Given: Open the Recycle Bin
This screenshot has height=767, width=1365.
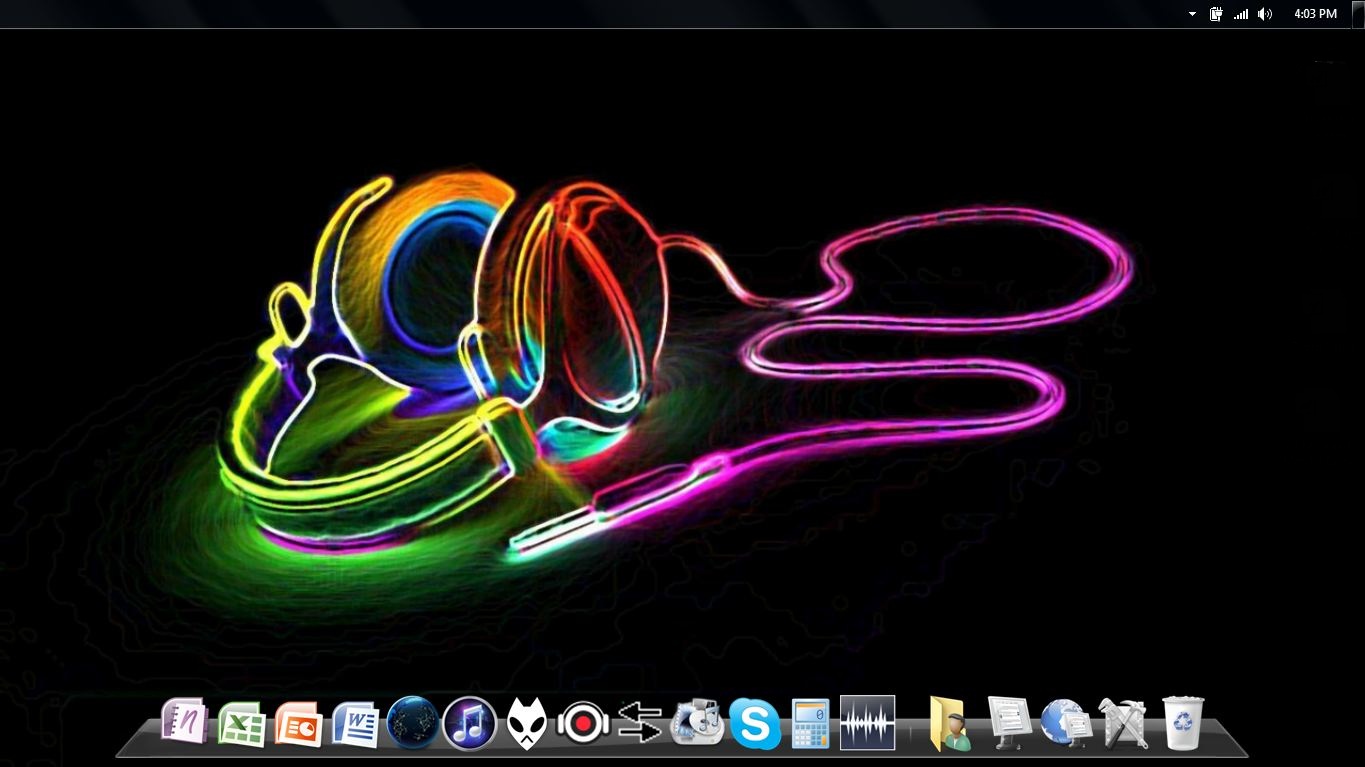Looking at the screenshot, I should (1183, 722).
